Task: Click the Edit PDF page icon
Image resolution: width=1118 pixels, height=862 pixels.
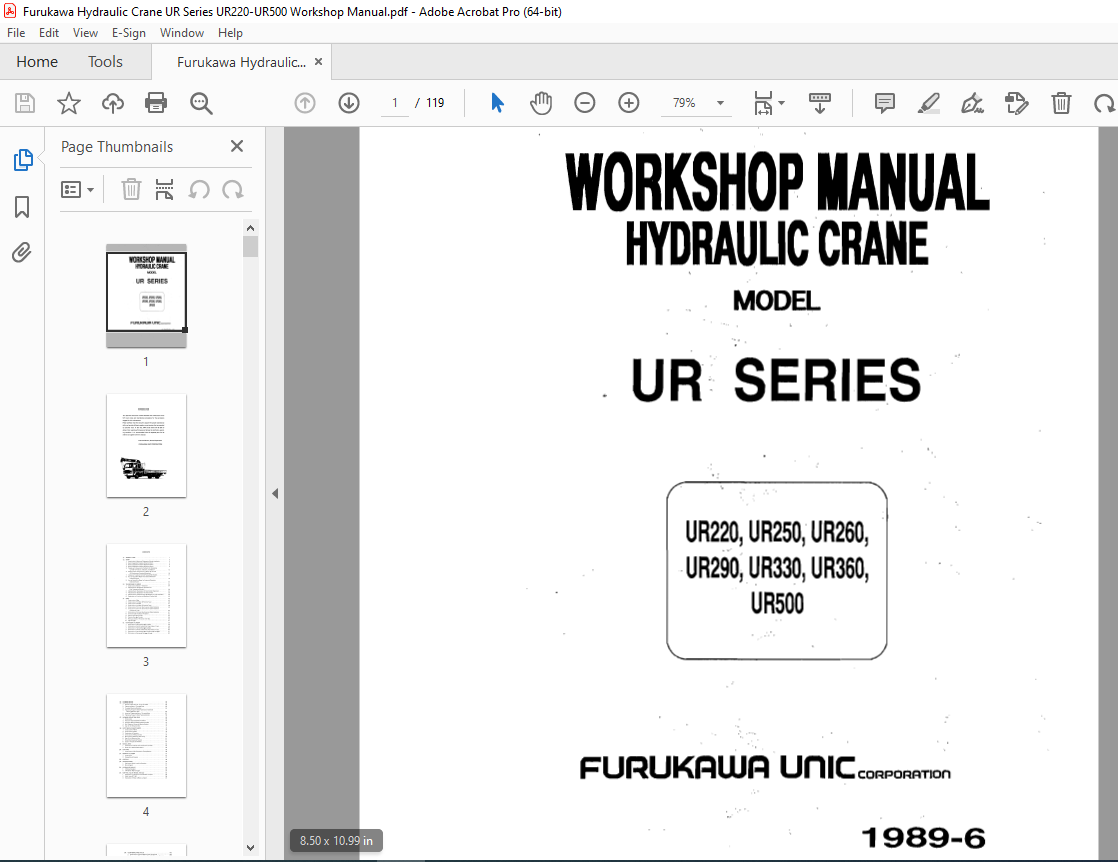Action: pyautogui.click(x=1017, y=103)
